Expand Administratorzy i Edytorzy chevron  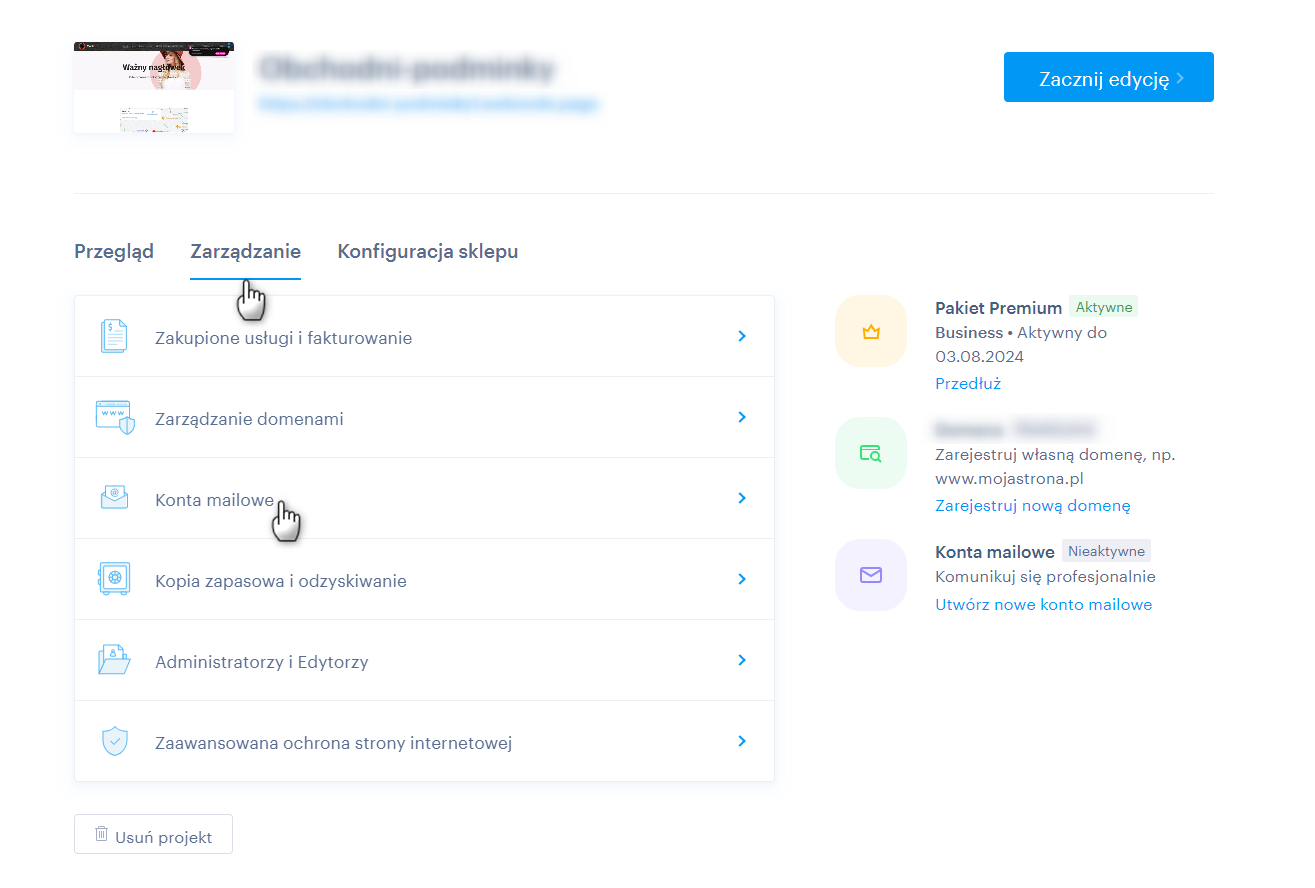pyautogui.click(x=742, y=660)
